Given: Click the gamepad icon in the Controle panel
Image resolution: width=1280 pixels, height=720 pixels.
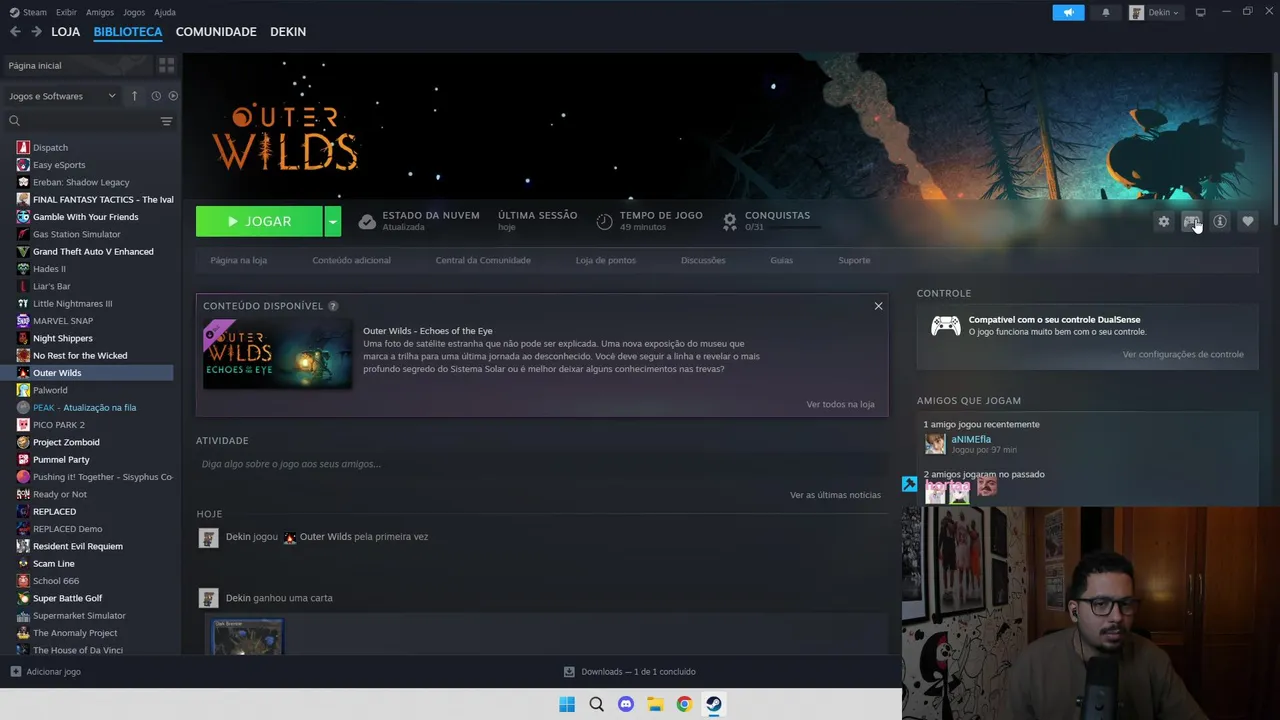Looking at the screenshot, I should (x=946, y=326).
